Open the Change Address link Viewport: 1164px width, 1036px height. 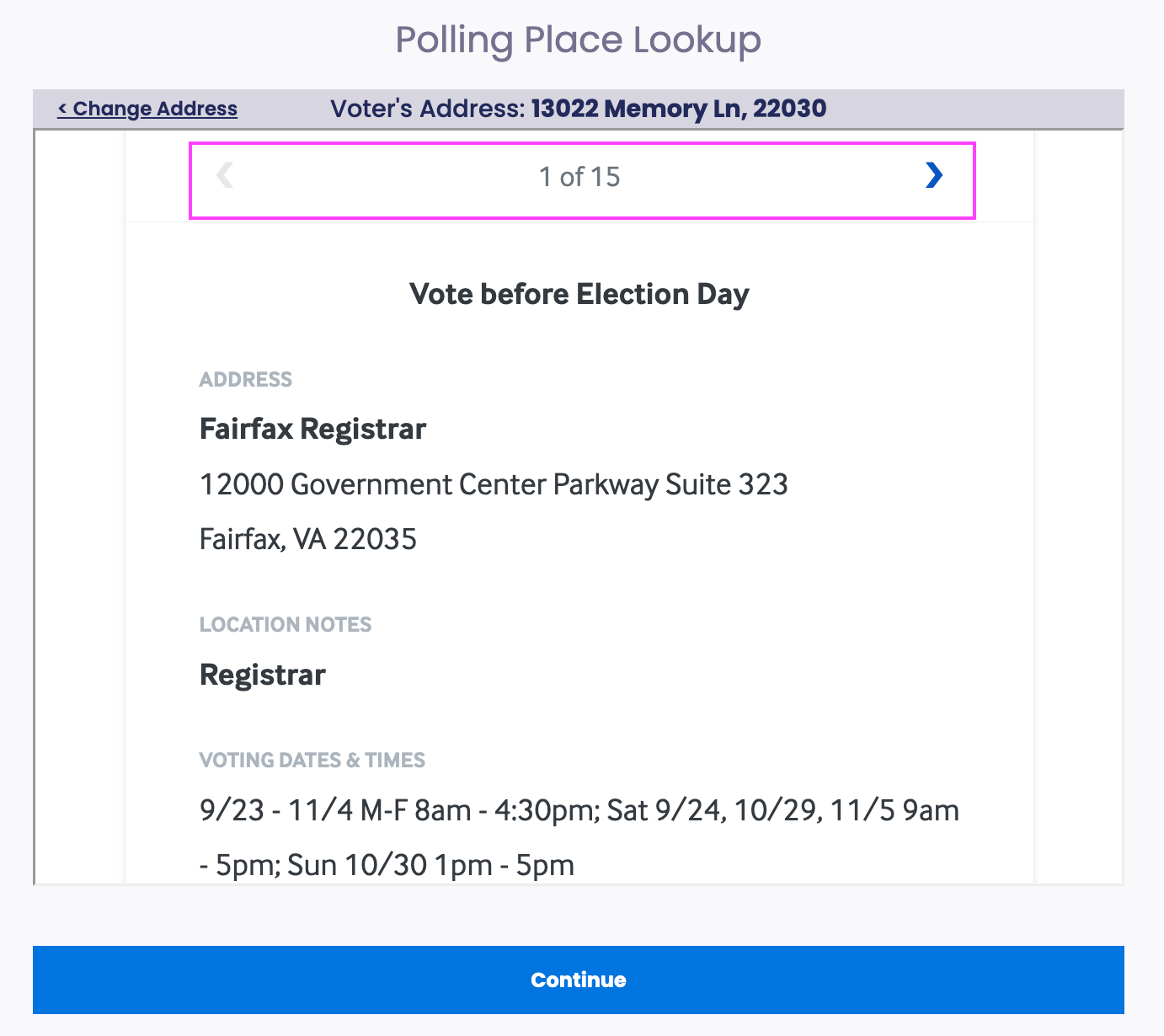coord(147,109)
